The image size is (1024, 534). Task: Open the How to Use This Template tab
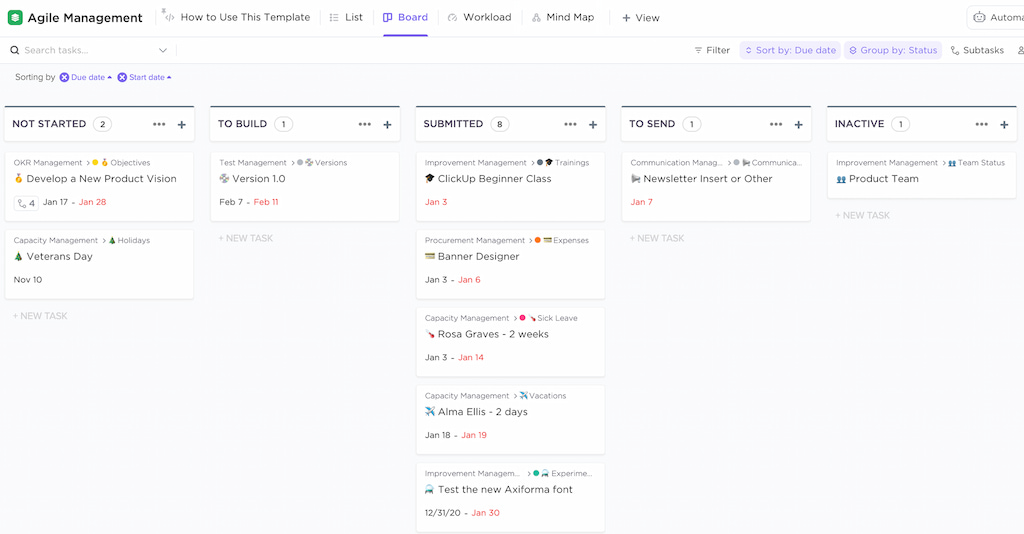(236, 17)
